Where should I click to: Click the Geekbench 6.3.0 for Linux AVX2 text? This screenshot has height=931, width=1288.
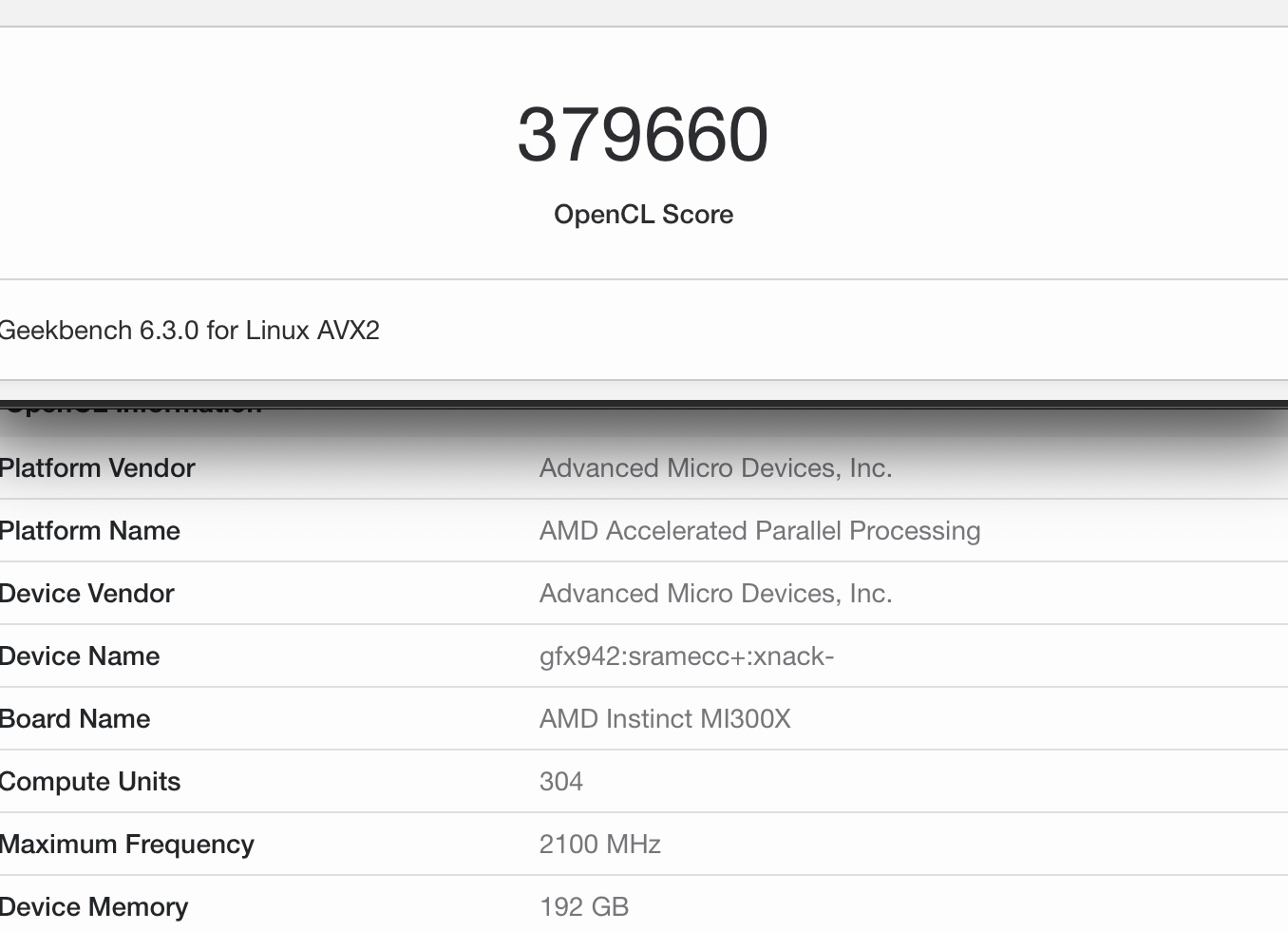189,331
